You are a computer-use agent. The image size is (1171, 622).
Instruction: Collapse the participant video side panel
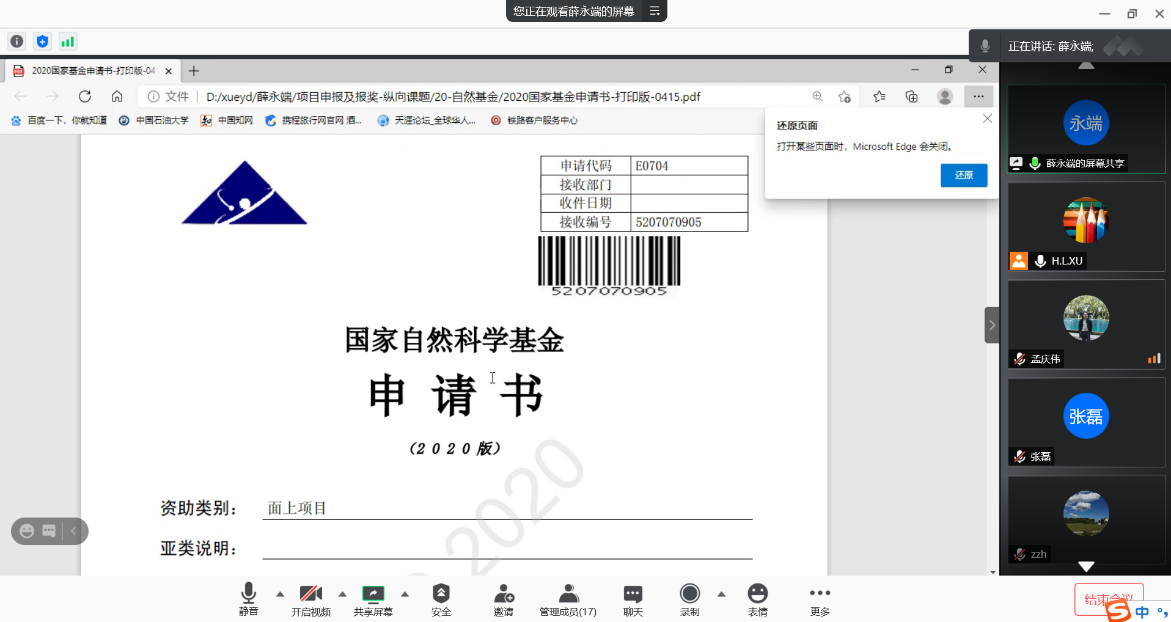992,325
